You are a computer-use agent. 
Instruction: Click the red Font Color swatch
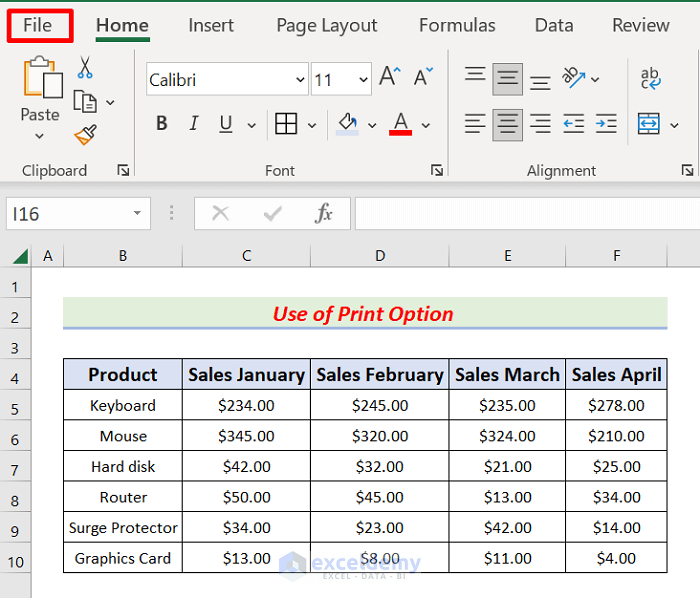click(x=401, y=124)
